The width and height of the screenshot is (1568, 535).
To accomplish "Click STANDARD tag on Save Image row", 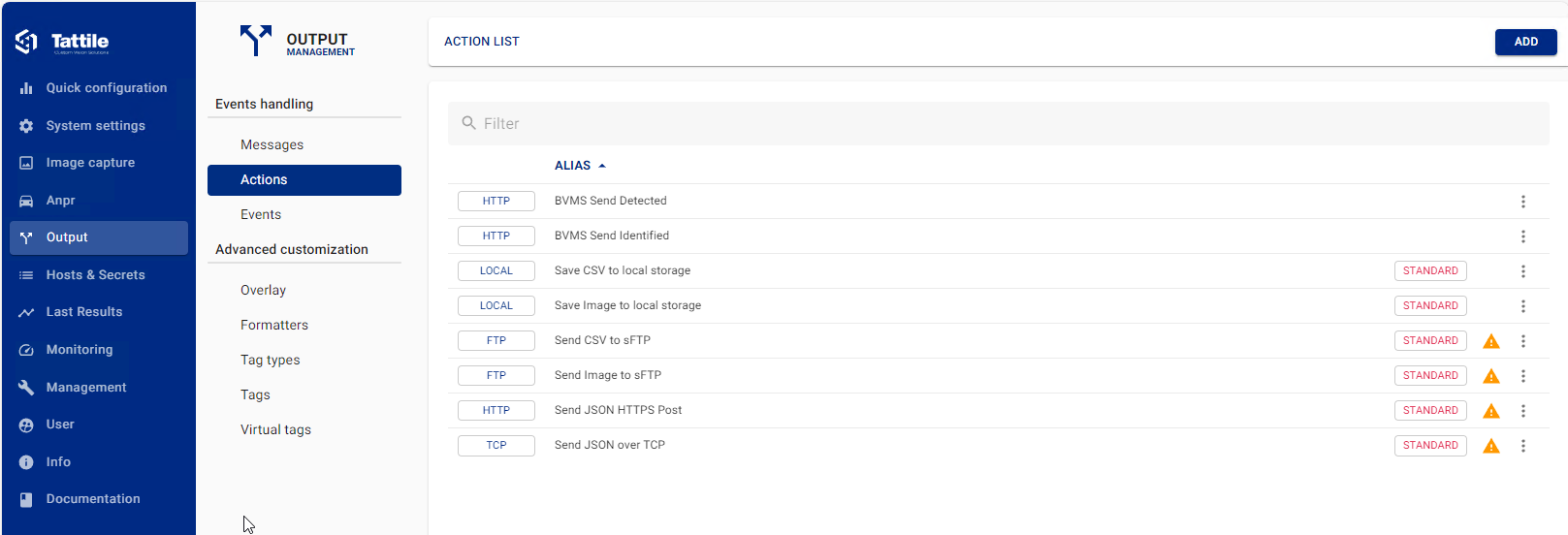I will (1430, 306).
